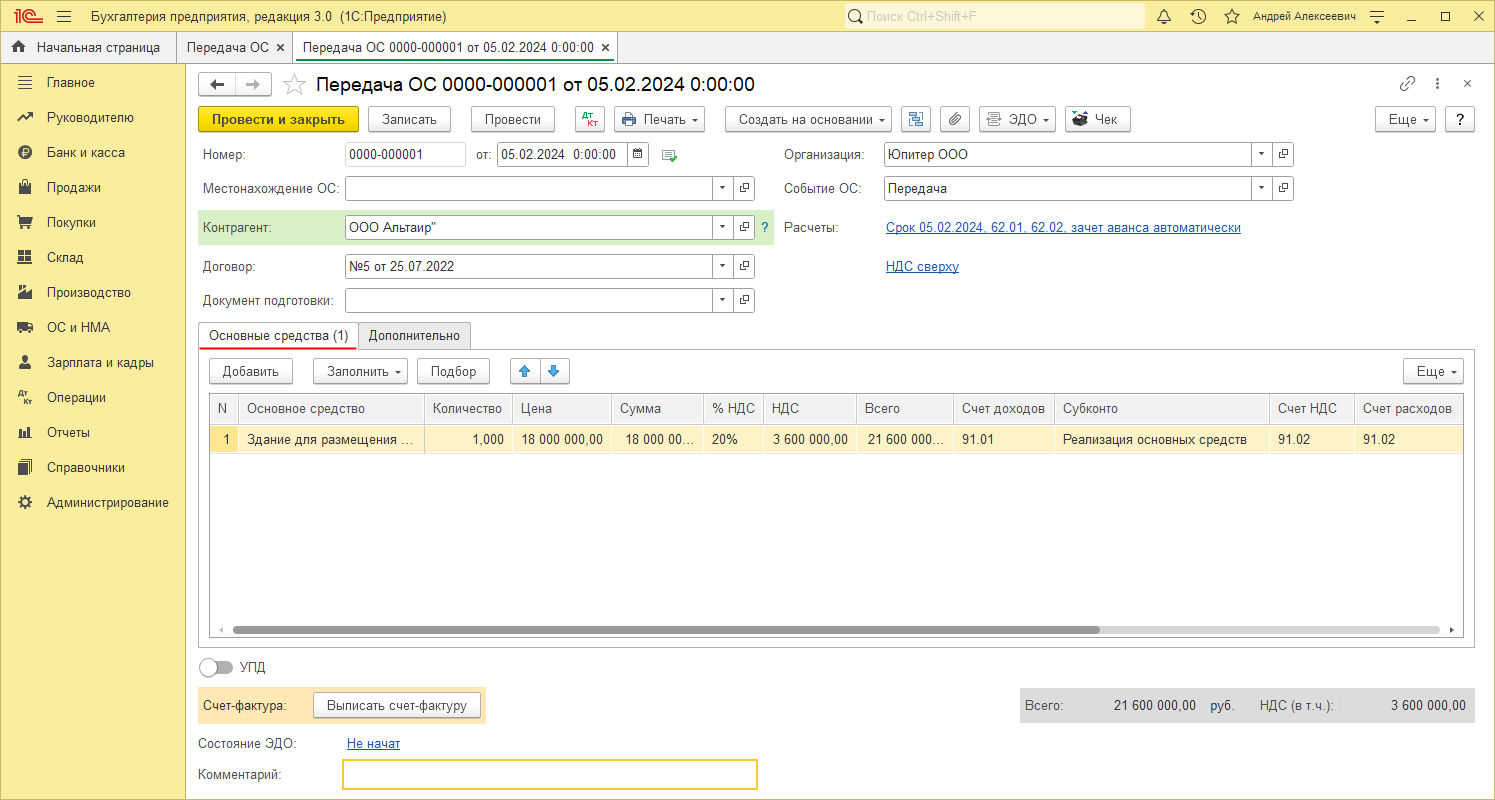Viewport: 1495px width, 800px height.
Task: Click the Записать button
Action: click(x=410, y=119)
